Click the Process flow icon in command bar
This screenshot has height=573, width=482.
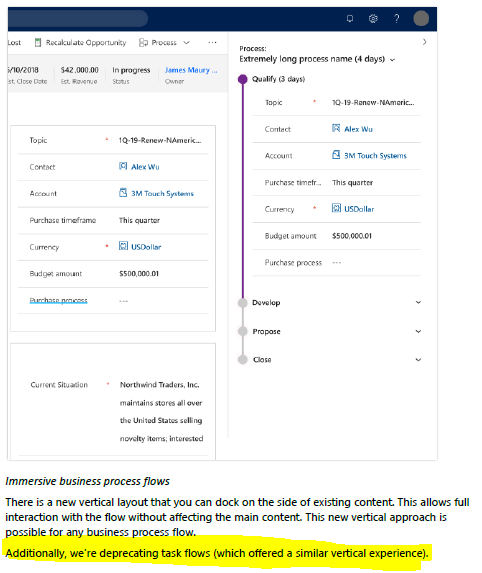[143, 43]
